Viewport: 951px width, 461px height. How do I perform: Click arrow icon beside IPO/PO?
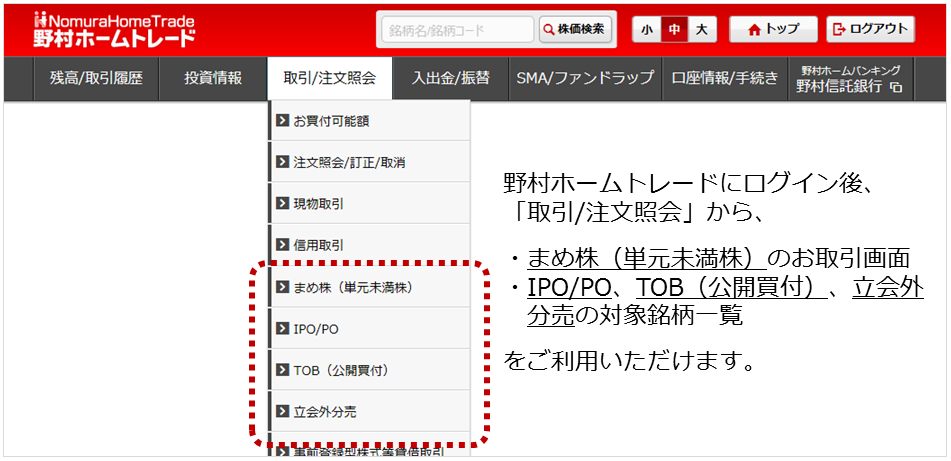tap(282, 328)
